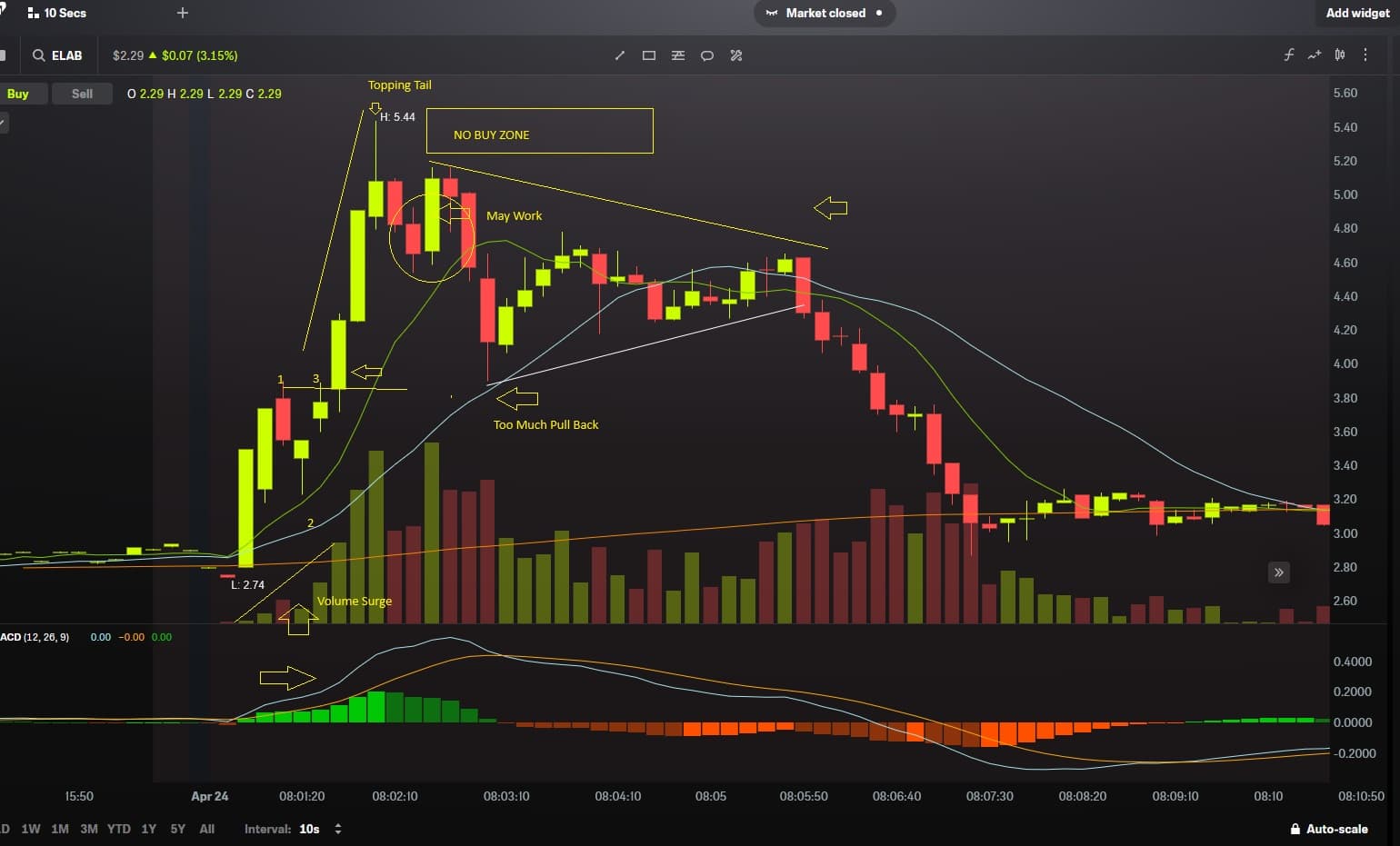Select the rectangle drawing tool
Screen dimensions: 1400x846
click(x=649, y=55)
